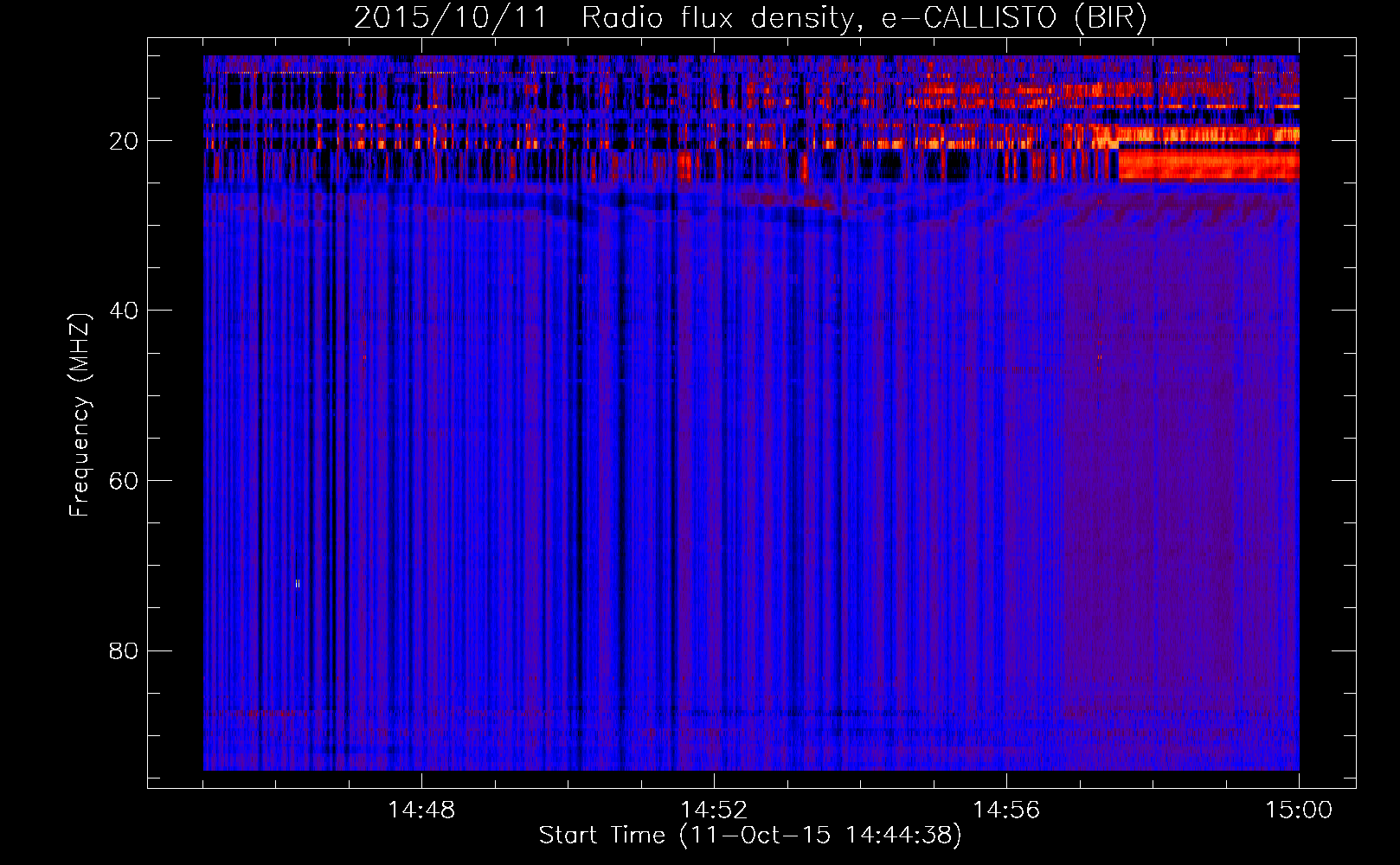Click the 14:56 time tick label
This screenshot has width=1400, height=865.
coord(1006,811)
